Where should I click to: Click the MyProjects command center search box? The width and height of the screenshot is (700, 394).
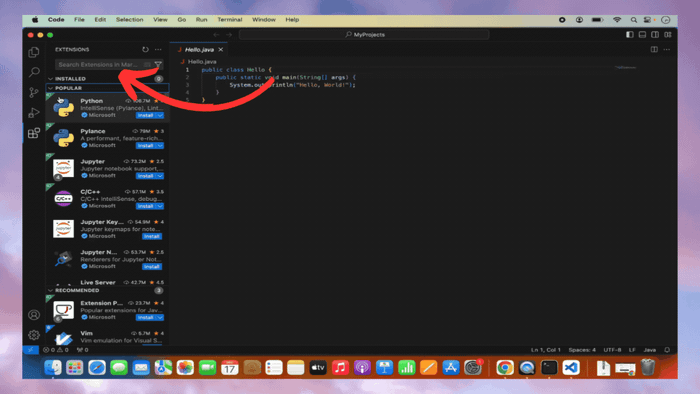(364, 35)
